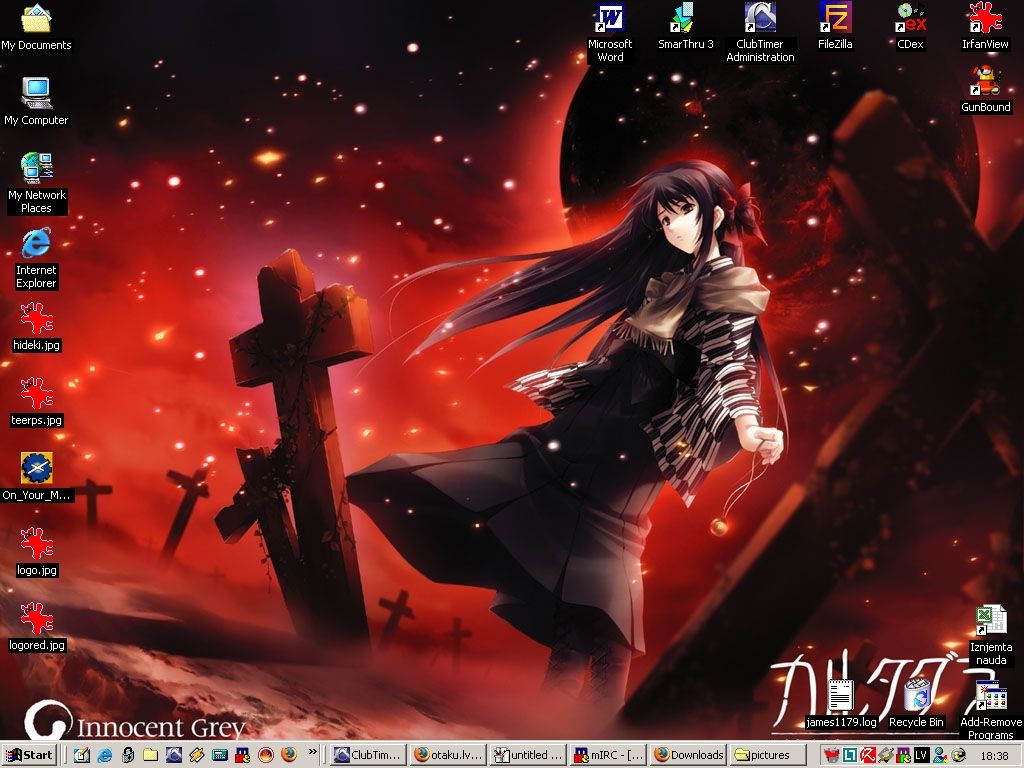Screen dimensions: 1024x768
Task: Switch to mIRC taskbar window
Action: 609,755
